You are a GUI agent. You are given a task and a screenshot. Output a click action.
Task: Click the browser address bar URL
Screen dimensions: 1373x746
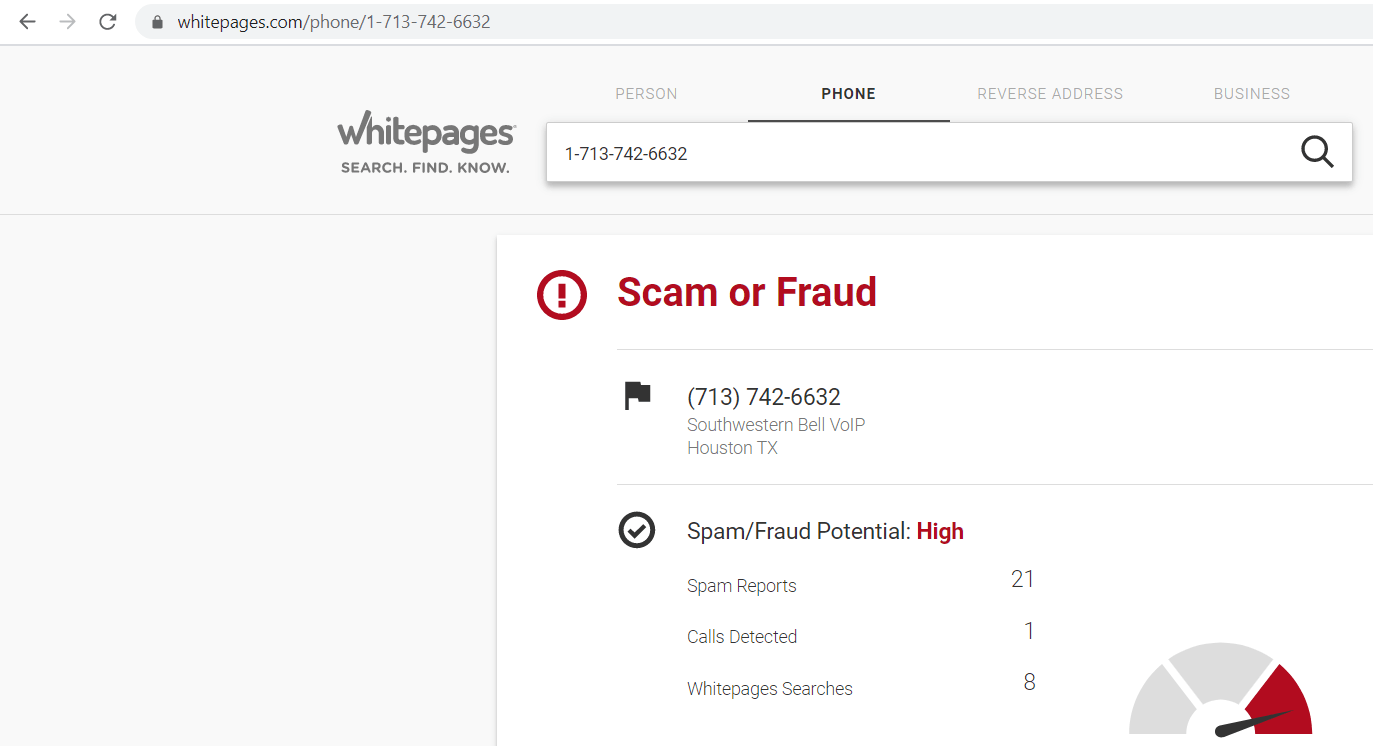(334, 21)
